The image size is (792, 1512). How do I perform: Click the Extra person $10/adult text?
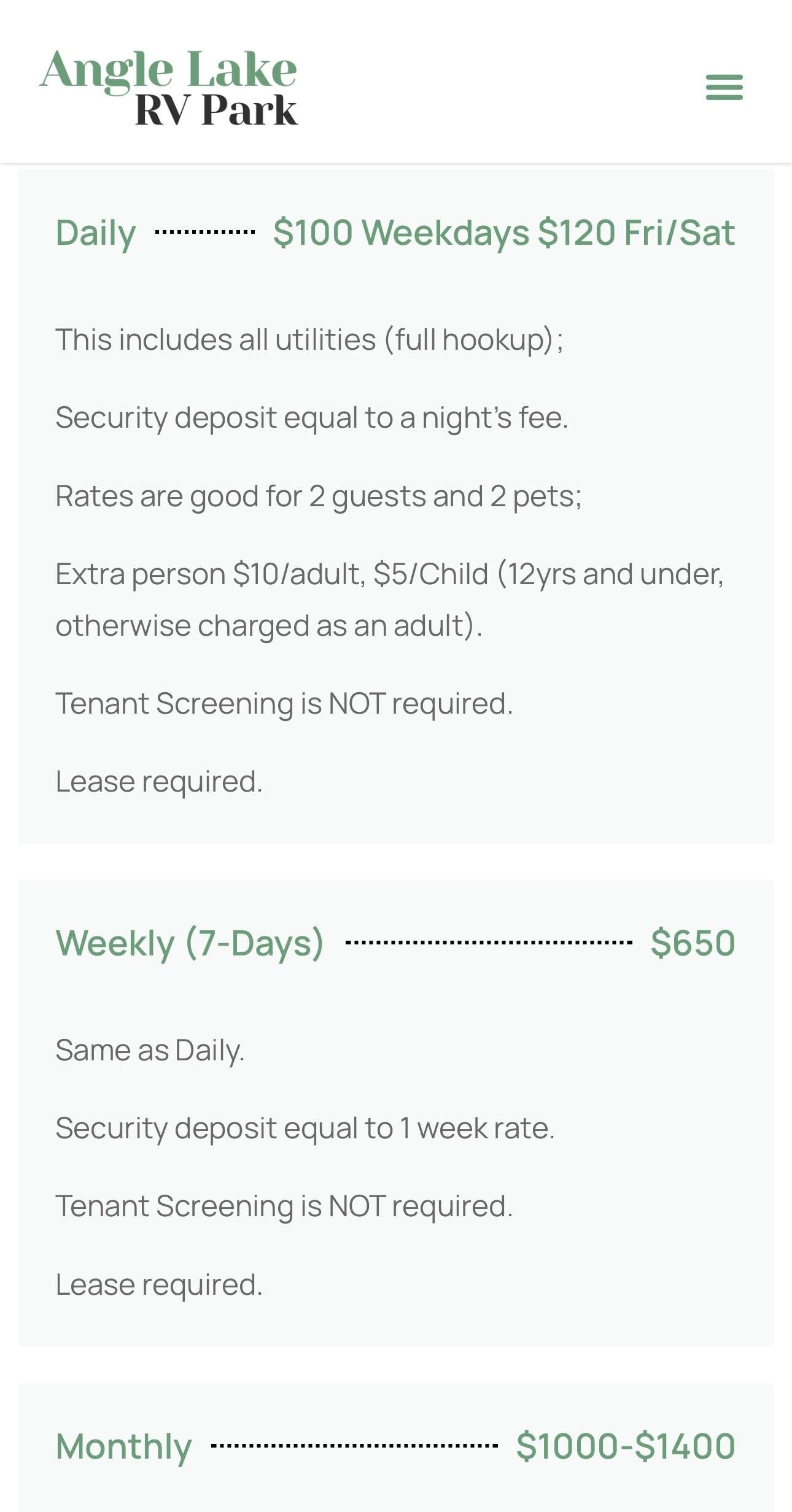(x=389, y=574)
